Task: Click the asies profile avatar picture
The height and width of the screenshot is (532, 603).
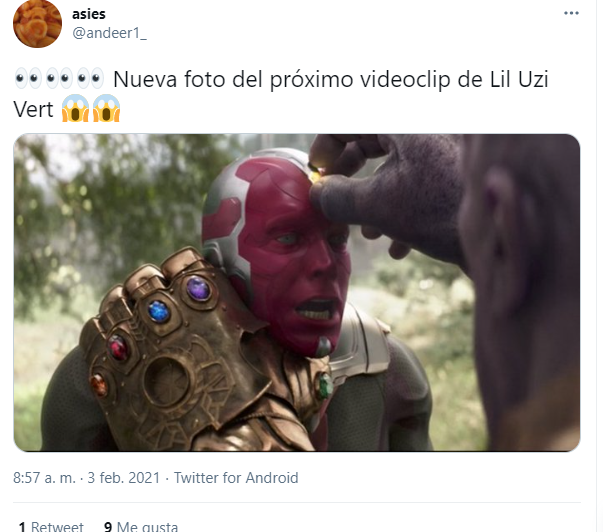Action: click(x=37, y=24)
